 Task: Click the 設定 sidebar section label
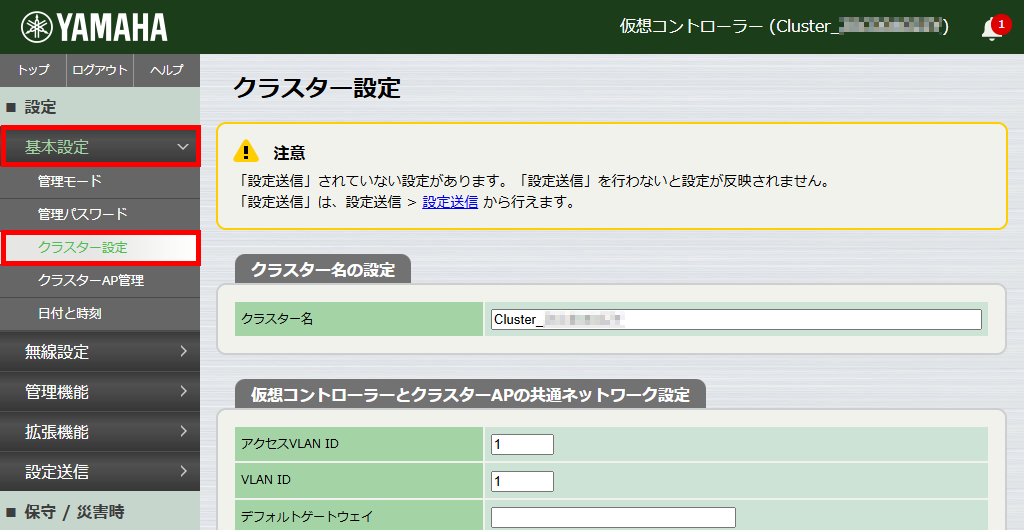(x=40, y=107)
